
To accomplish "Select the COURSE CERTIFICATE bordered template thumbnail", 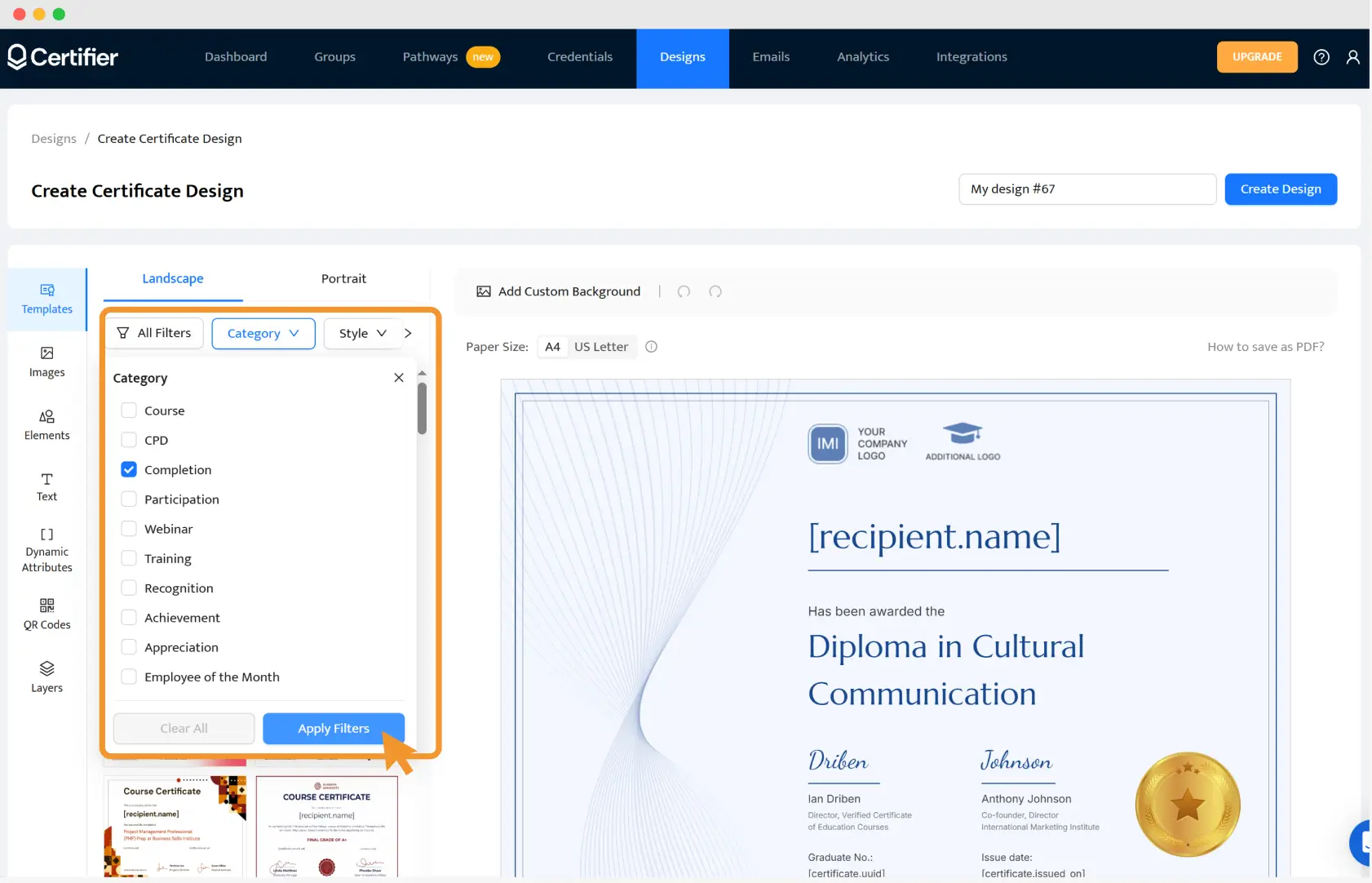I will pos(326,826).
